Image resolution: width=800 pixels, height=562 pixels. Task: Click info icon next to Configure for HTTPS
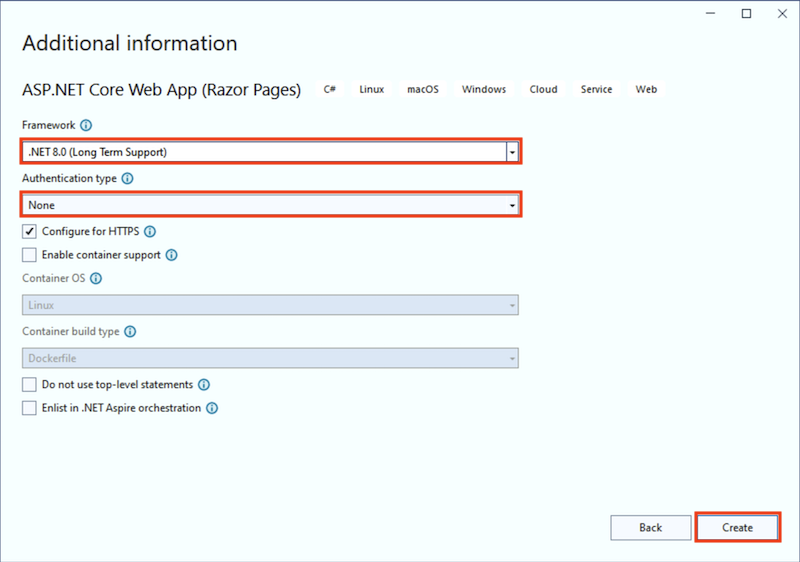[150, 231]
